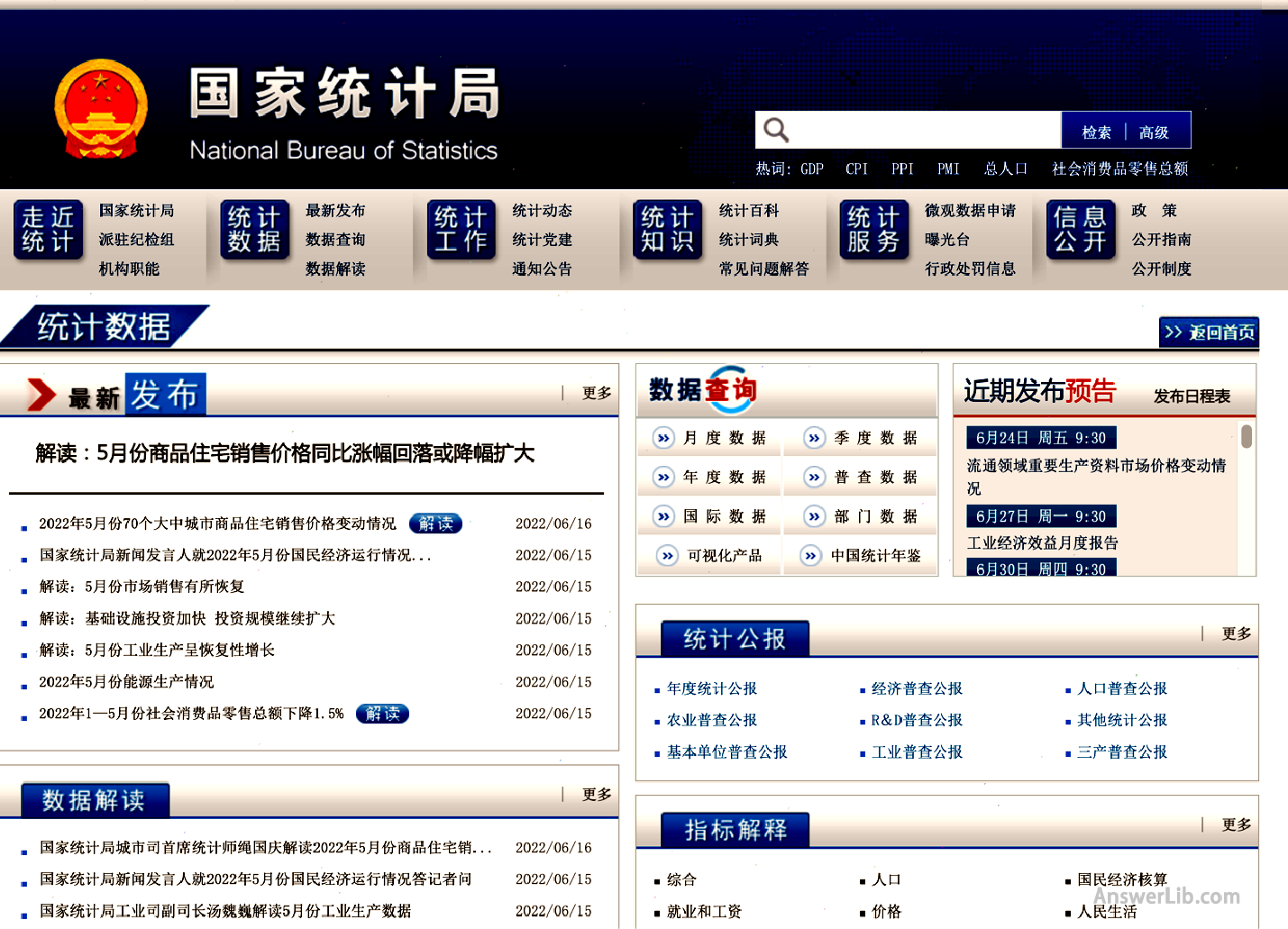Click arrow icon beside 国际数据
Screen dimensions: 1288x929
tap(663, 516)
